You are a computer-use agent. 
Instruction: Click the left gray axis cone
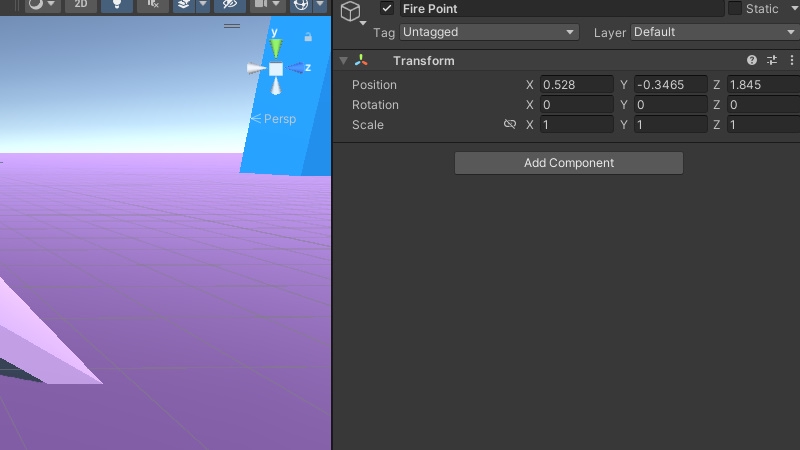[x=256, y=68]
